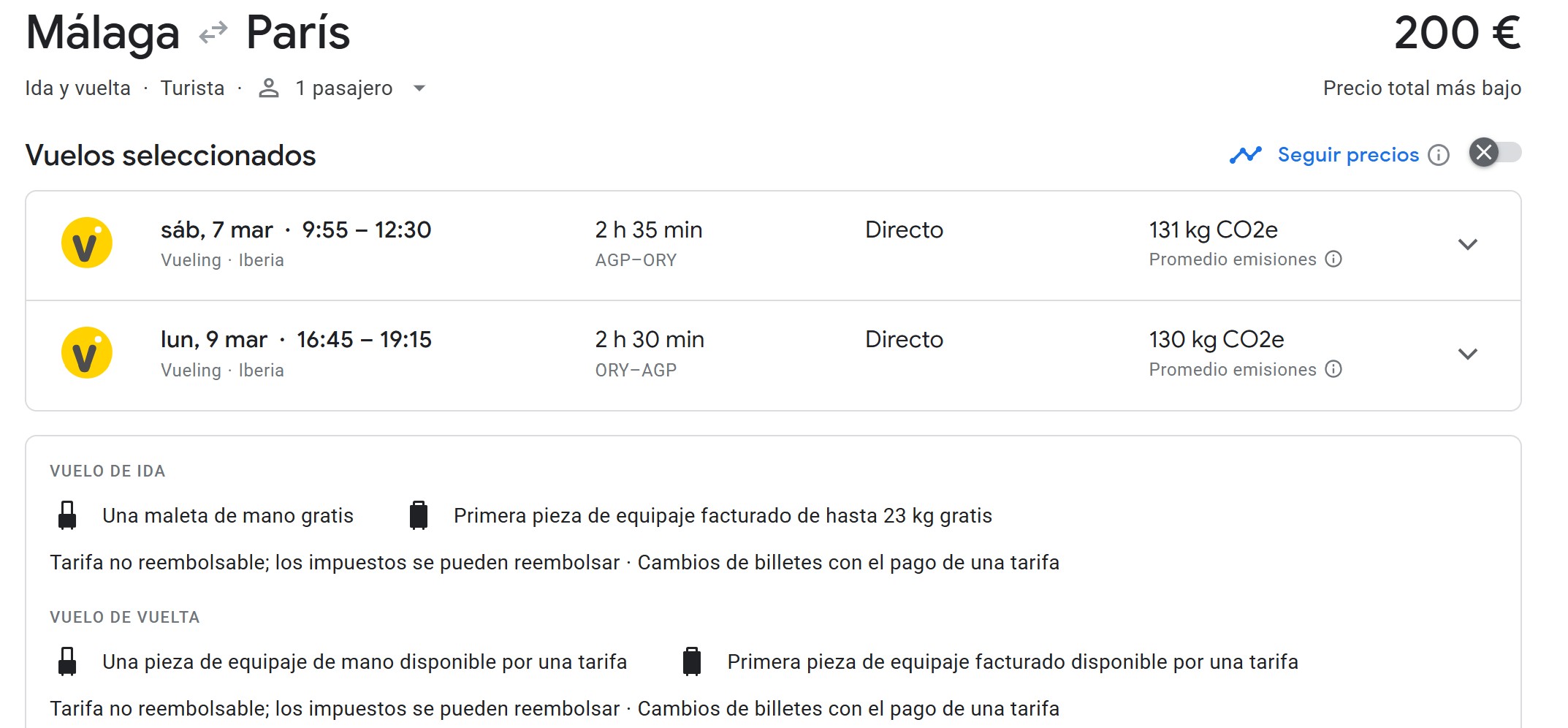
Task: Enable the Seguir precios toggle
Action: tap(1494, 153)
